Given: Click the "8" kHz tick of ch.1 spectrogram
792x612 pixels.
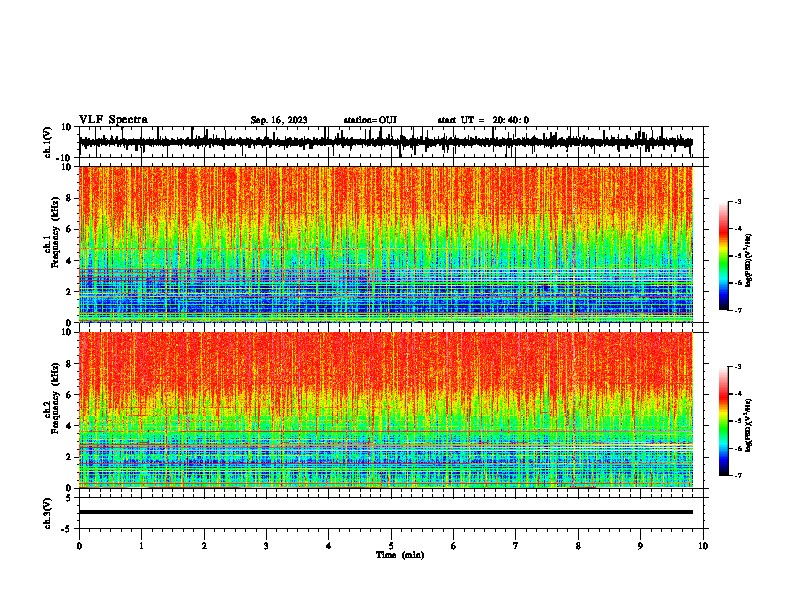Looking at the screenshot, I should click(x=69, y=198).
